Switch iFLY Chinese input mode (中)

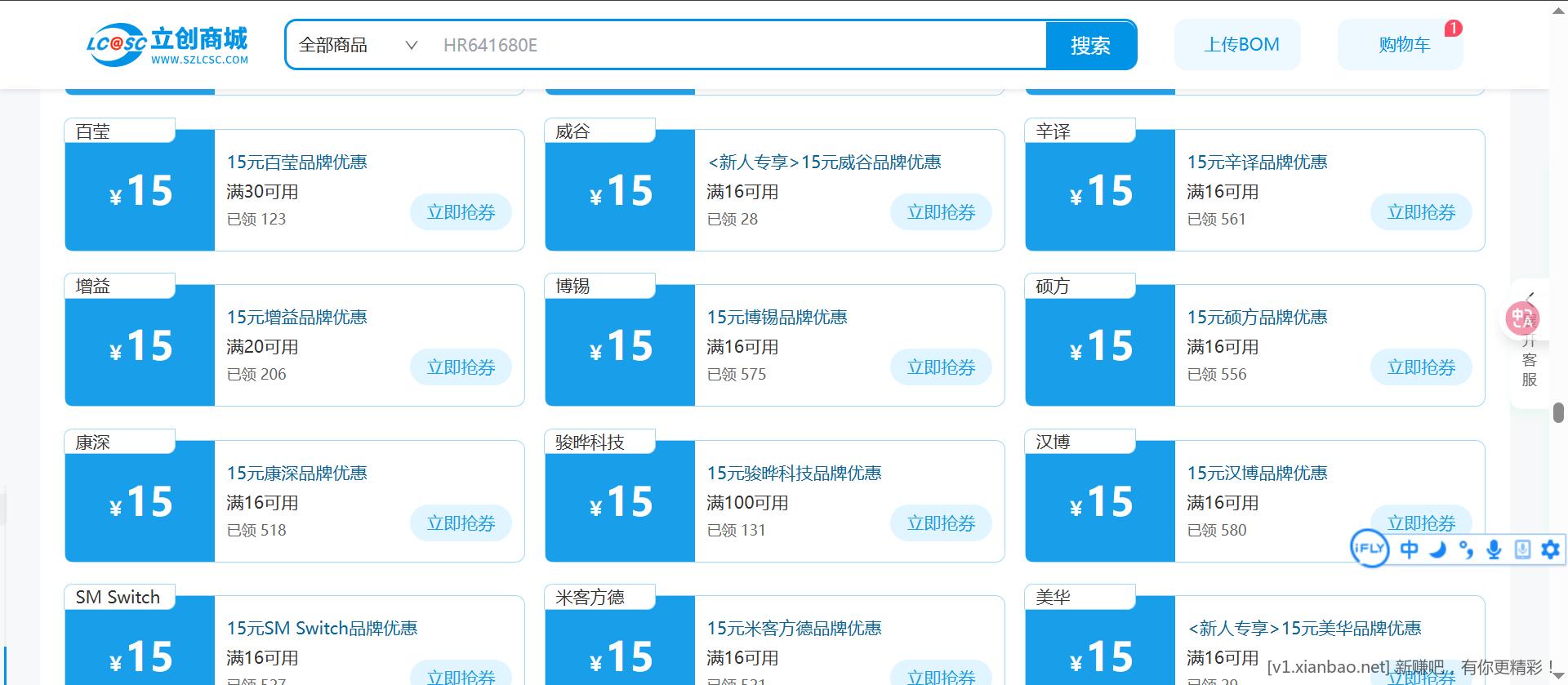tap(1410, 549)
